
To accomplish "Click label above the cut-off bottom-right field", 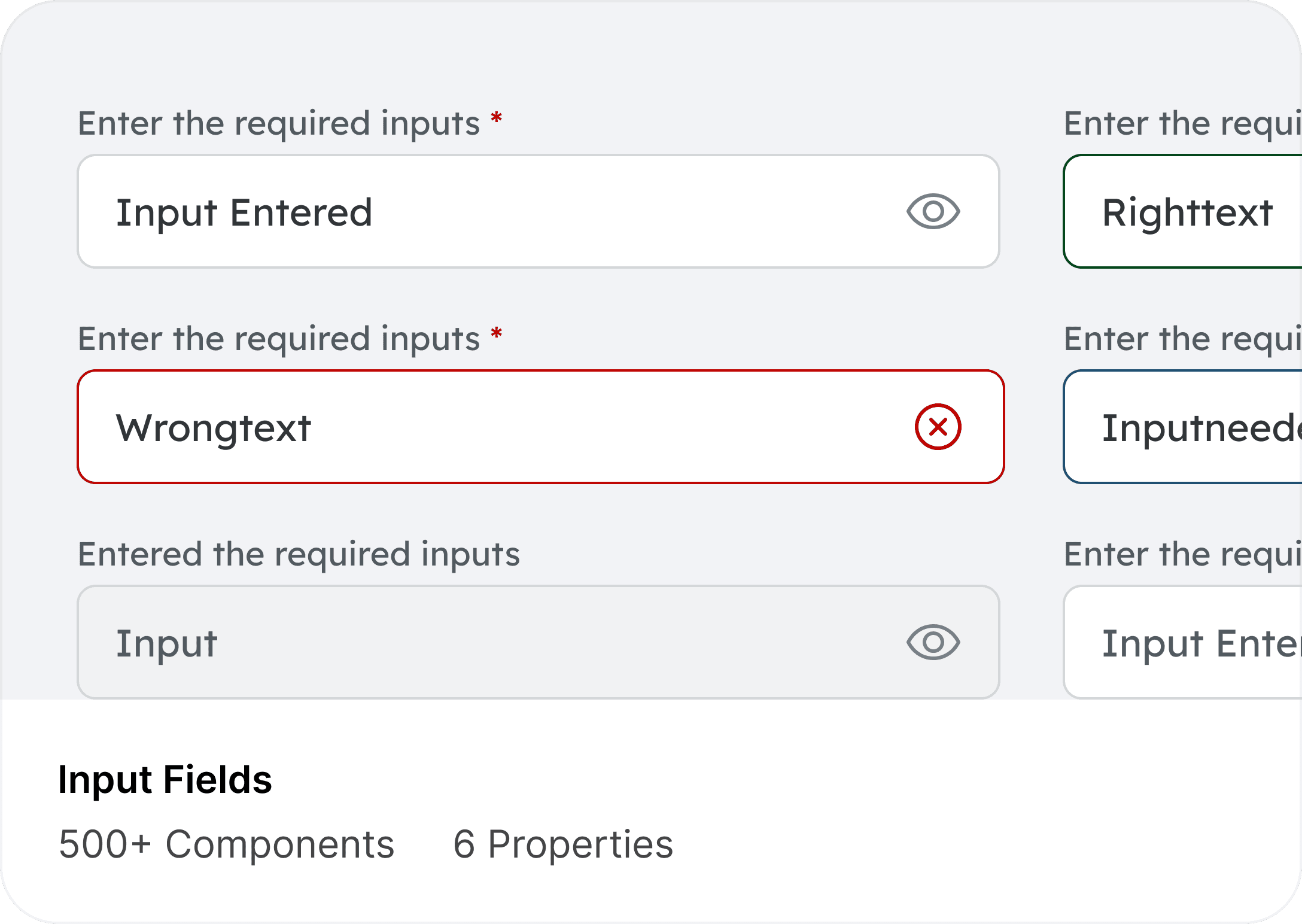I will point(1182,554).
